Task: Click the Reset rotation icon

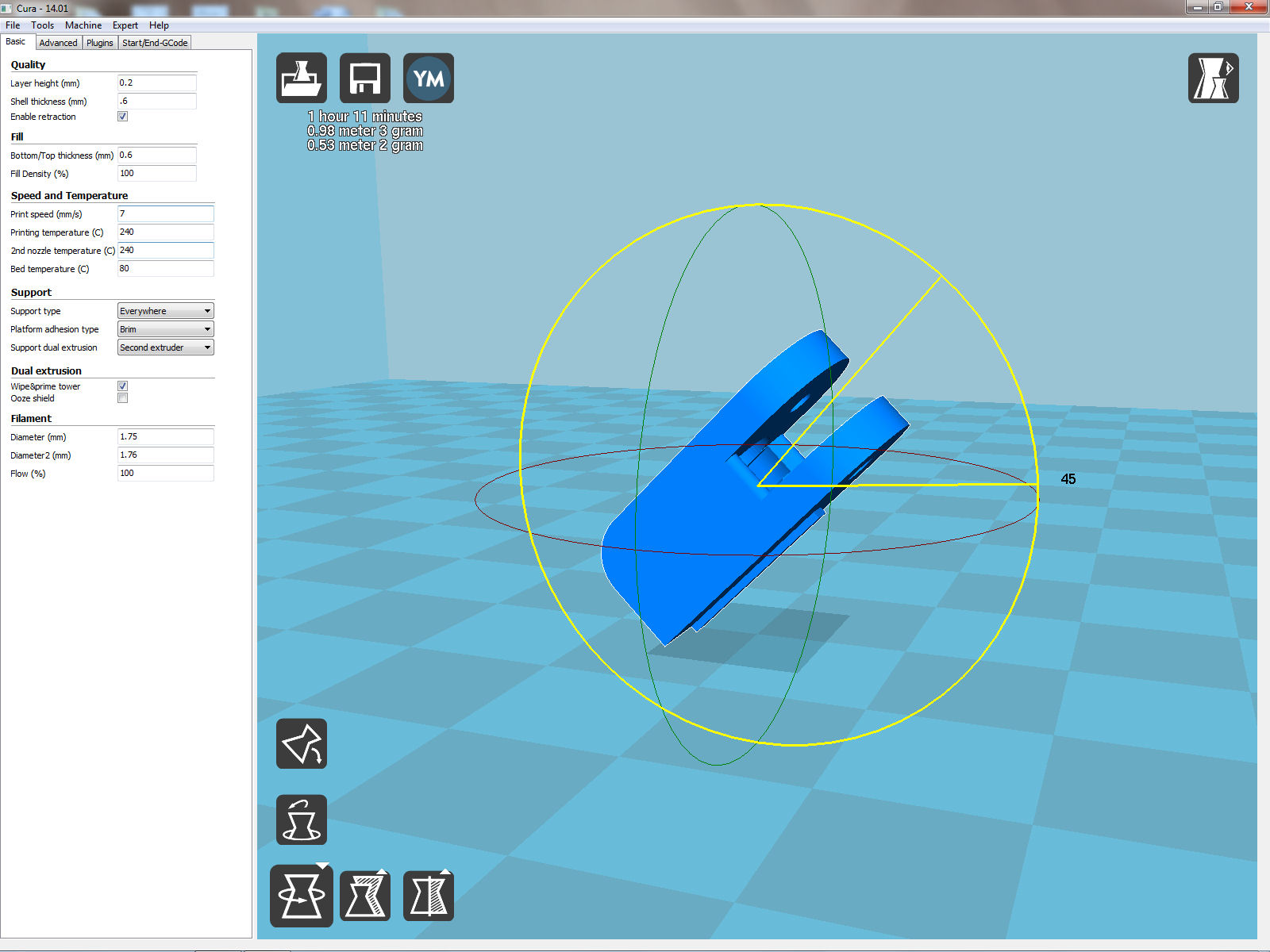Action: [x=302, y=820]
